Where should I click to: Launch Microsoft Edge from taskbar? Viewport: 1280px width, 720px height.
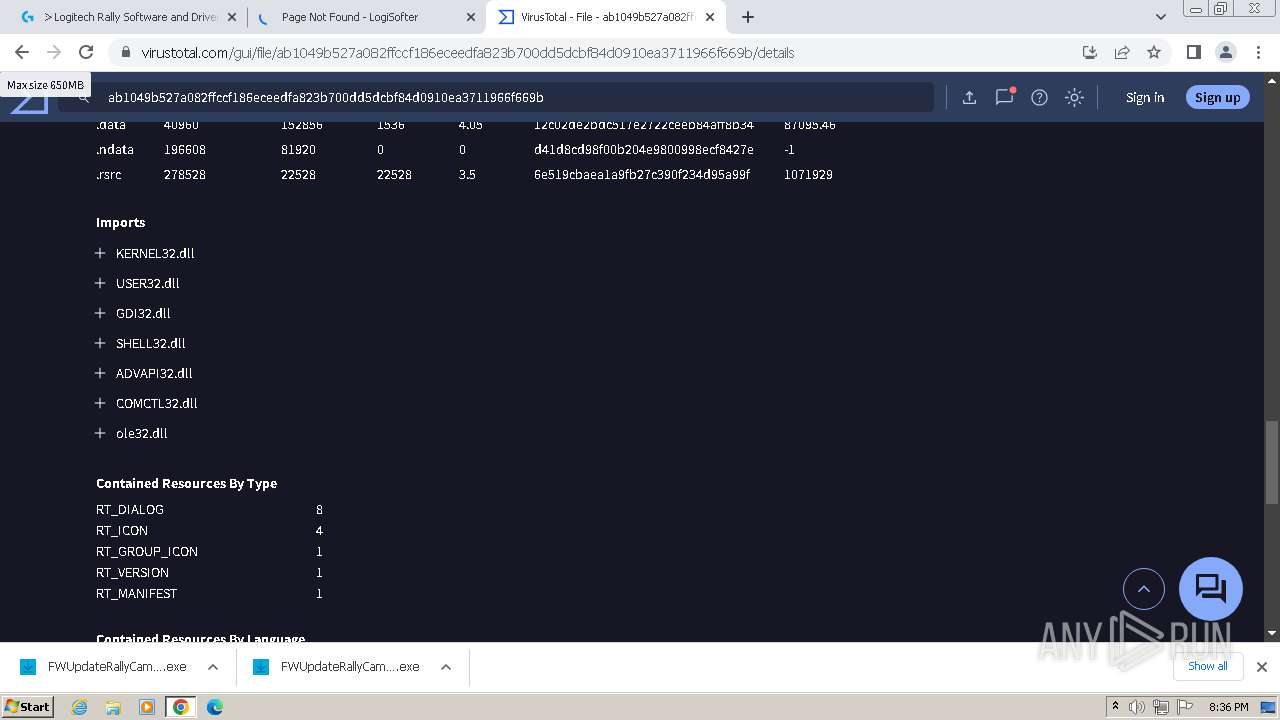pyautogui.click(x=214, y=706)
